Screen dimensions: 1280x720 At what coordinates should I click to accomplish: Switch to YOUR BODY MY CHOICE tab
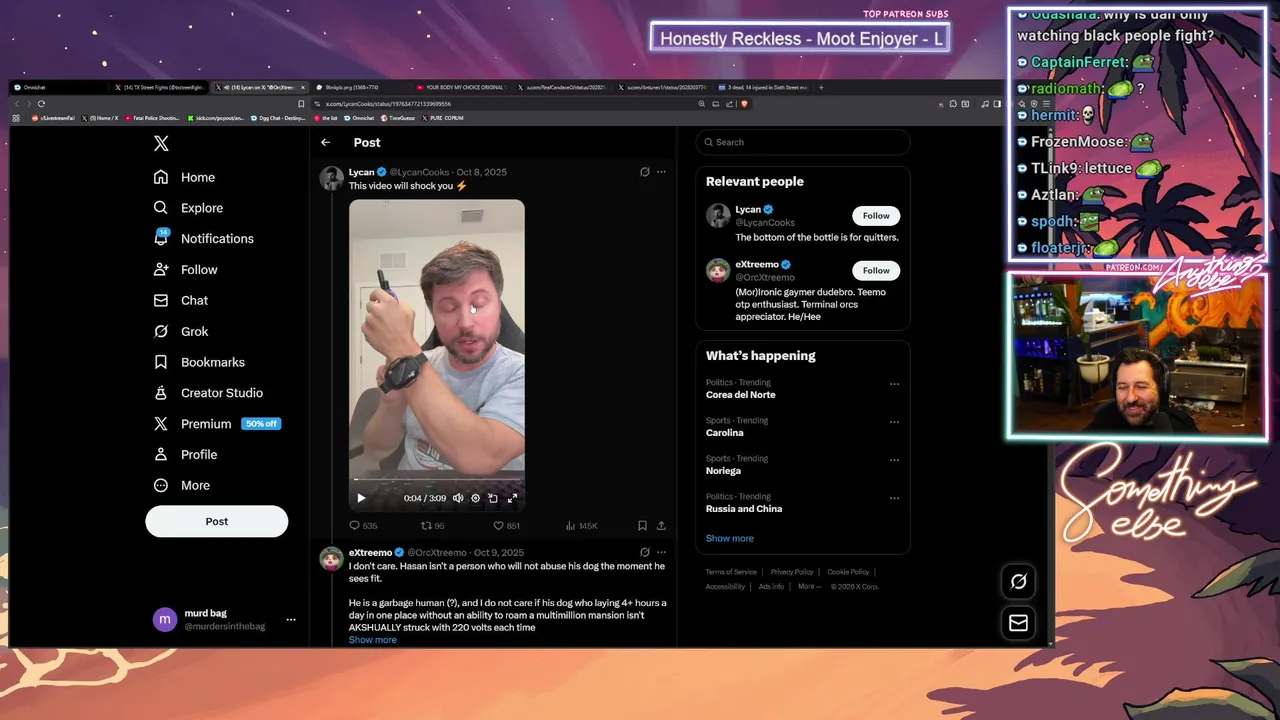(x=459, y=87)
